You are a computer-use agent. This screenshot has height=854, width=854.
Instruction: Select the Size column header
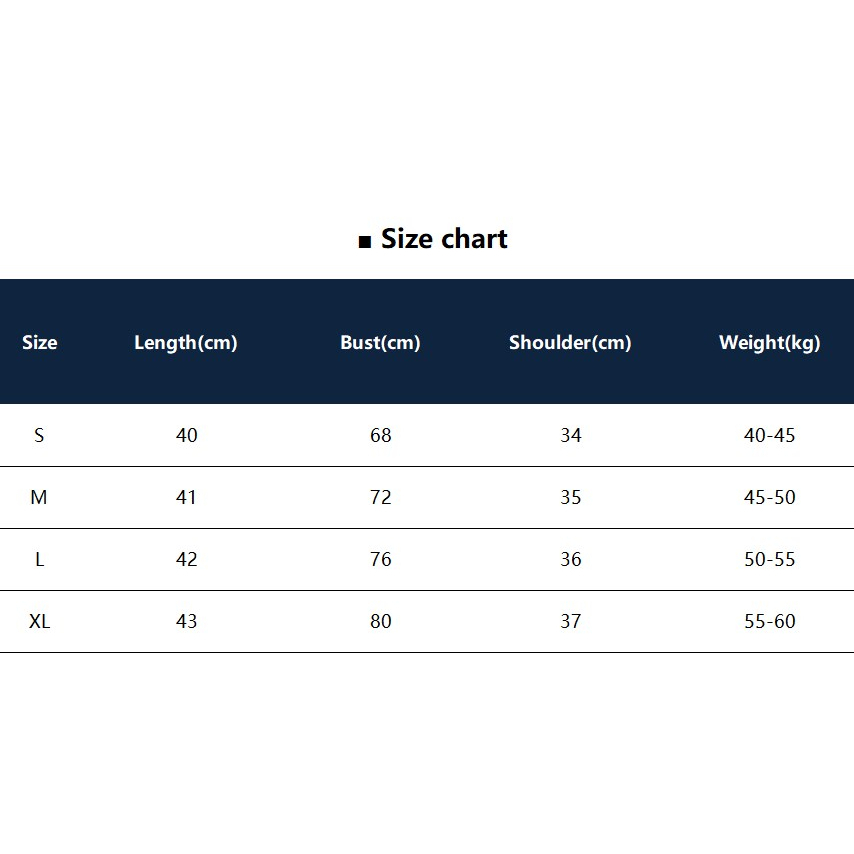(39, 343)
